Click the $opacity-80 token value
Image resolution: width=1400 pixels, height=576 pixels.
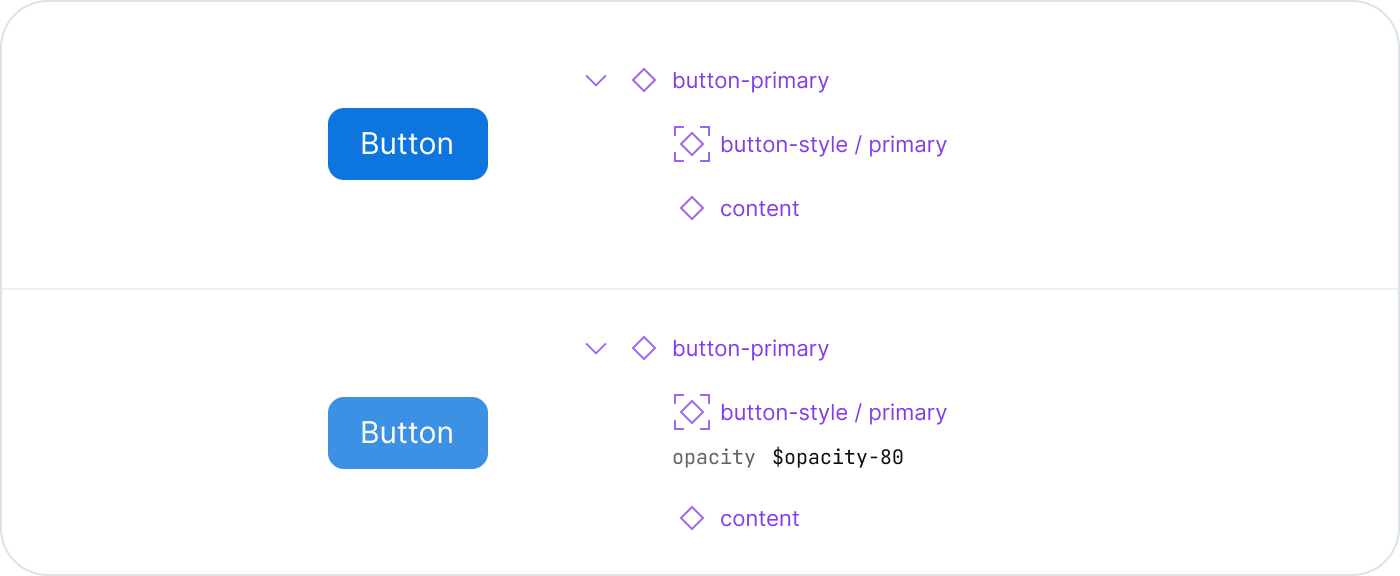(838, 458)
